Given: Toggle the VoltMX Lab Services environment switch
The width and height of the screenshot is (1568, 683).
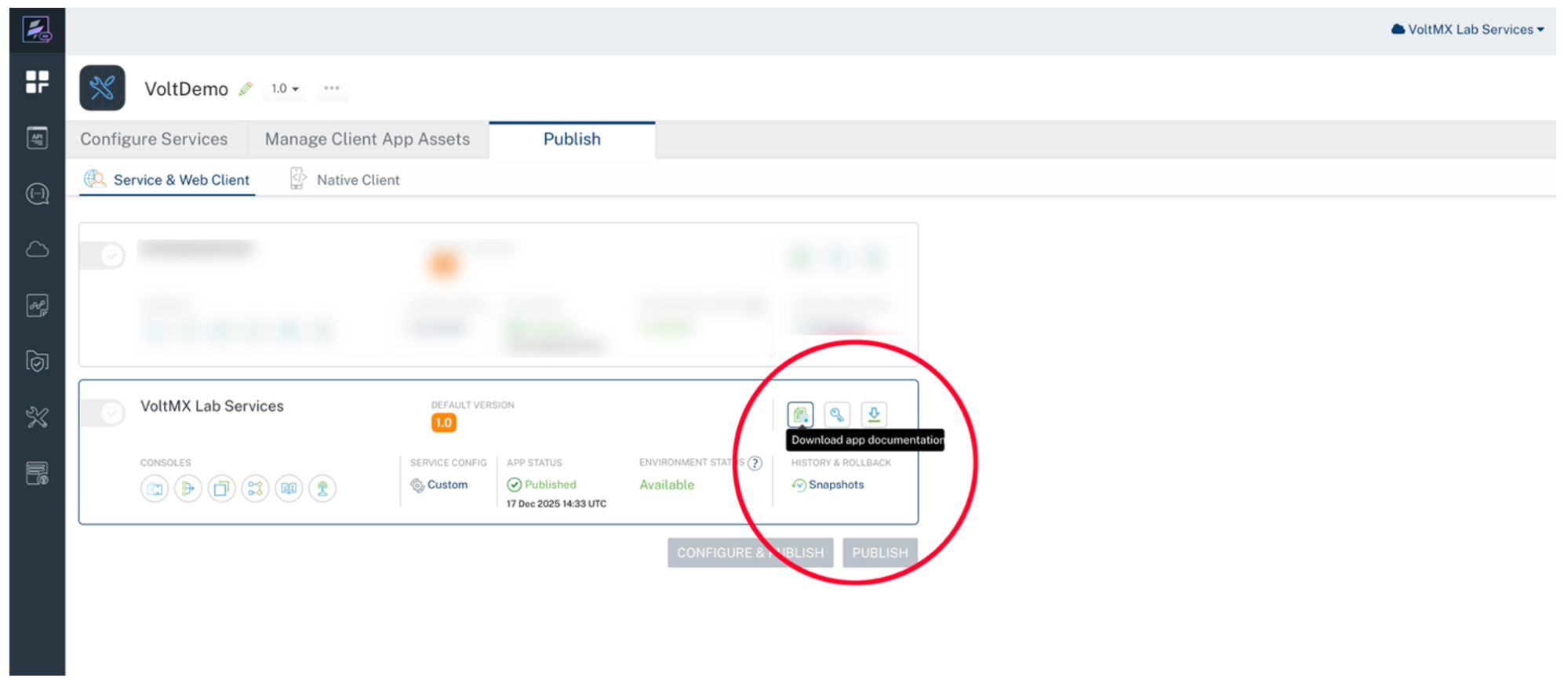Looking at the screenshot, I should click(104, 412).
